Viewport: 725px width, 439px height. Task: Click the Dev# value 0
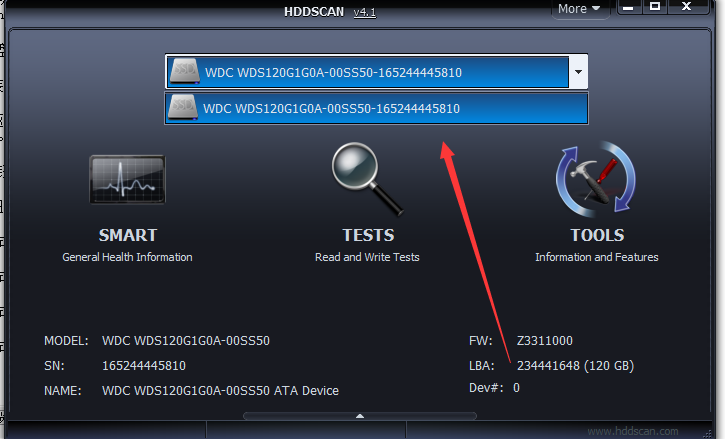click(516, 388)
